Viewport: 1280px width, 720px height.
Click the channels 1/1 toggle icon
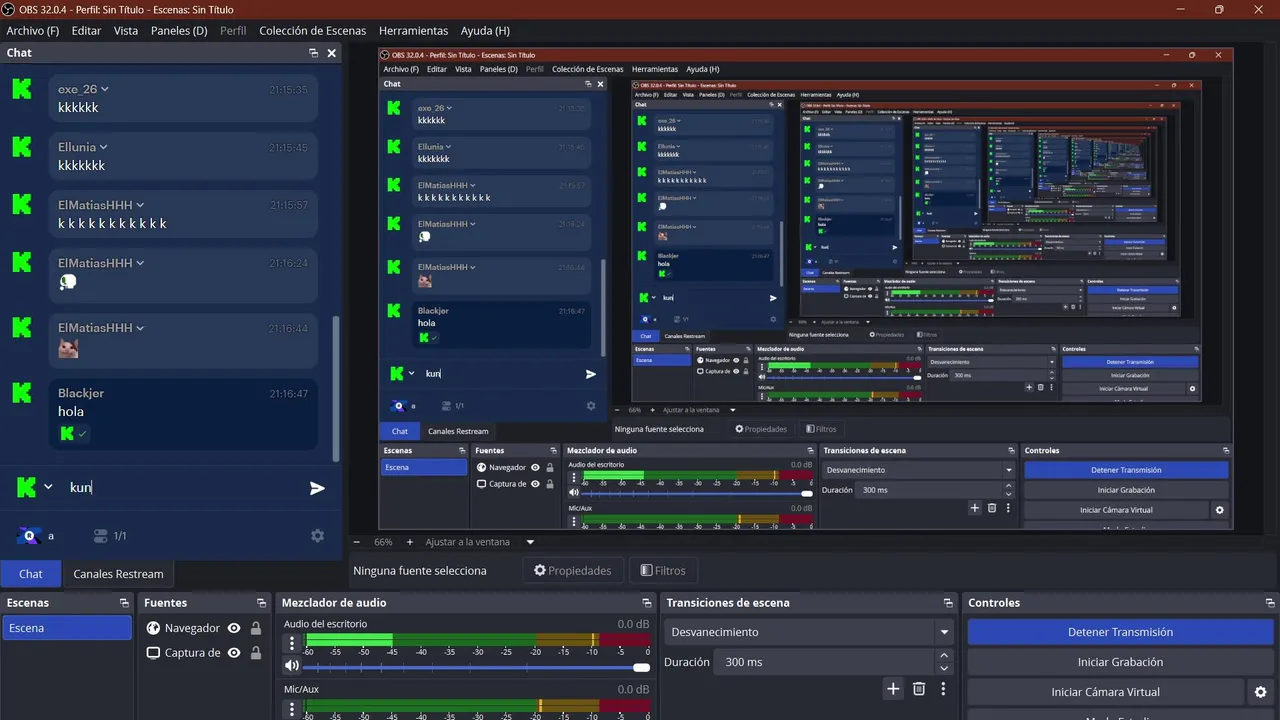100,536
